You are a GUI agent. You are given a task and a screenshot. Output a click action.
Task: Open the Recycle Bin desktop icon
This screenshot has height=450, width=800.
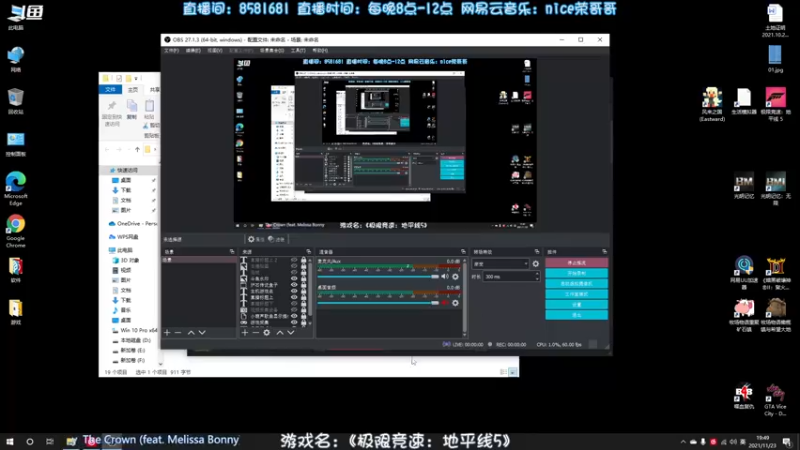coord(16,101)
